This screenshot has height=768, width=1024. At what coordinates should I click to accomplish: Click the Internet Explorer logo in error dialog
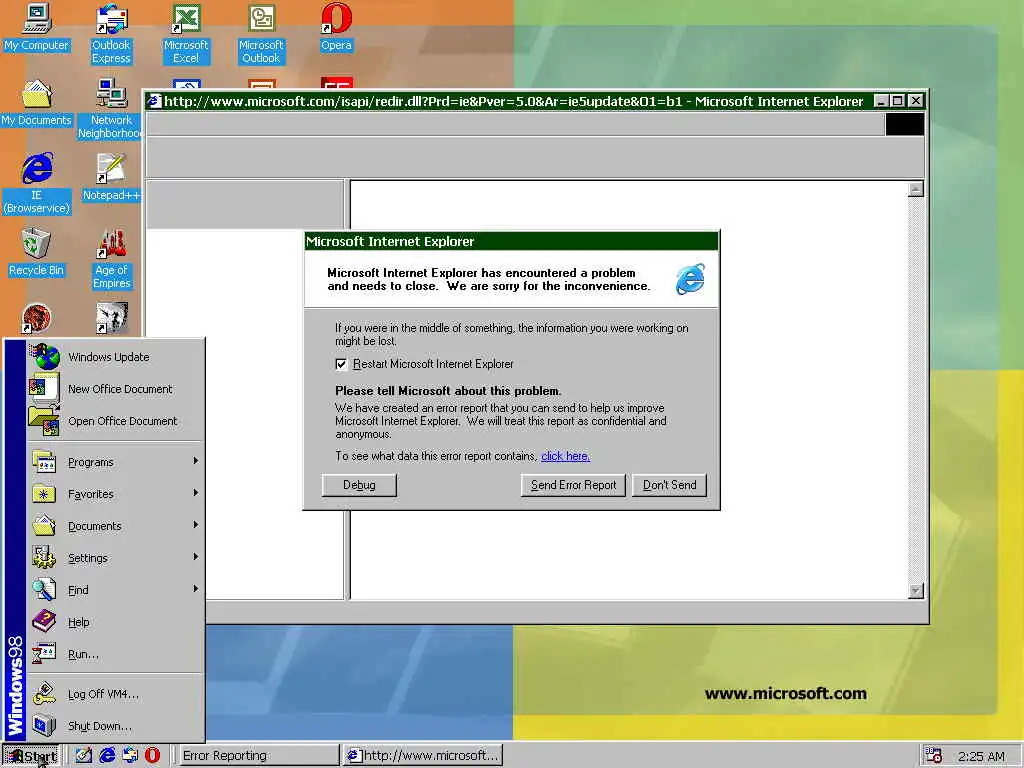(x=690, y=279)
